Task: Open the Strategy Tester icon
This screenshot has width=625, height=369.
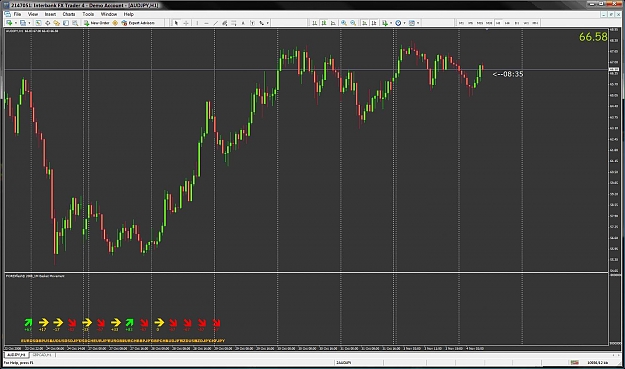Action: [75, 23]
